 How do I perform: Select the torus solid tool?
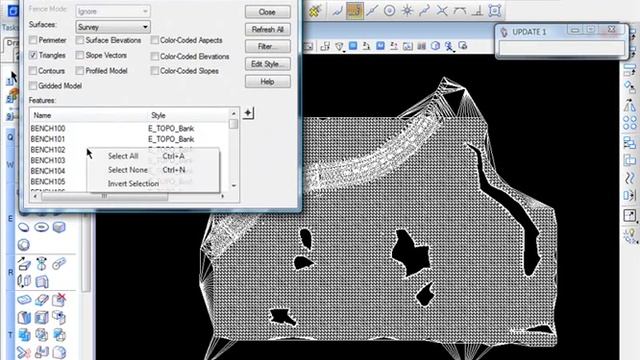coord(41,227)
